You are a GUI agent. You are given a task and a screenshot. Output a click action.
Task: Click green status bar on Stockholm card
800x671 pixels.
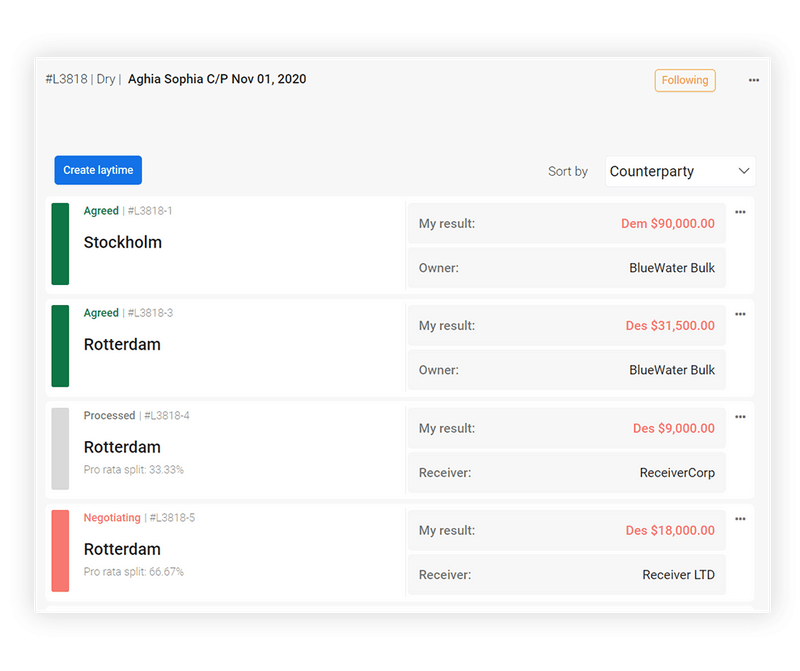(x=60, y=243)
